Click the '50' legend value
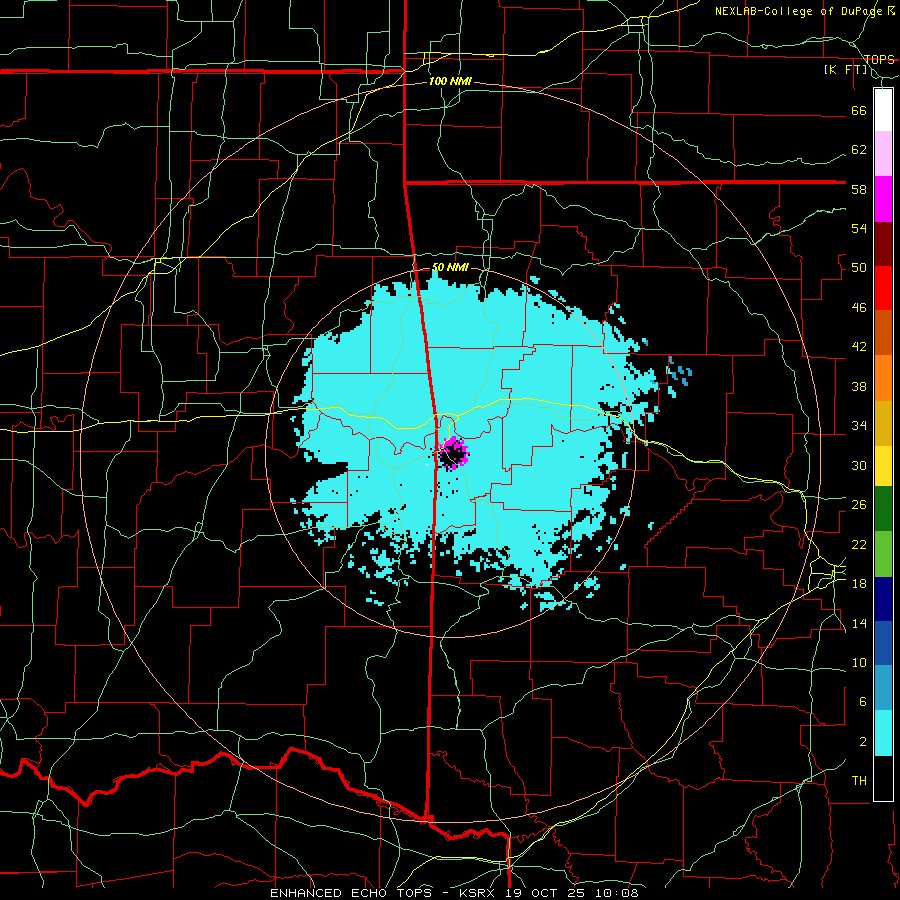This screenshot has height=900, width=900. click(x=859, y=268)
